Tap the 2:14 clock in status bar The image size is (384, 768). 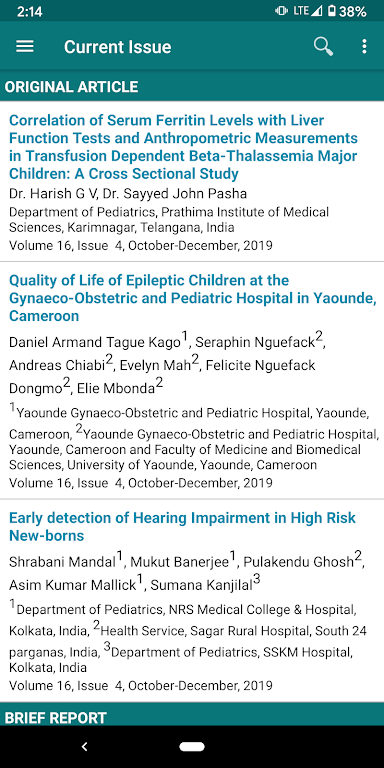[29, 11]
